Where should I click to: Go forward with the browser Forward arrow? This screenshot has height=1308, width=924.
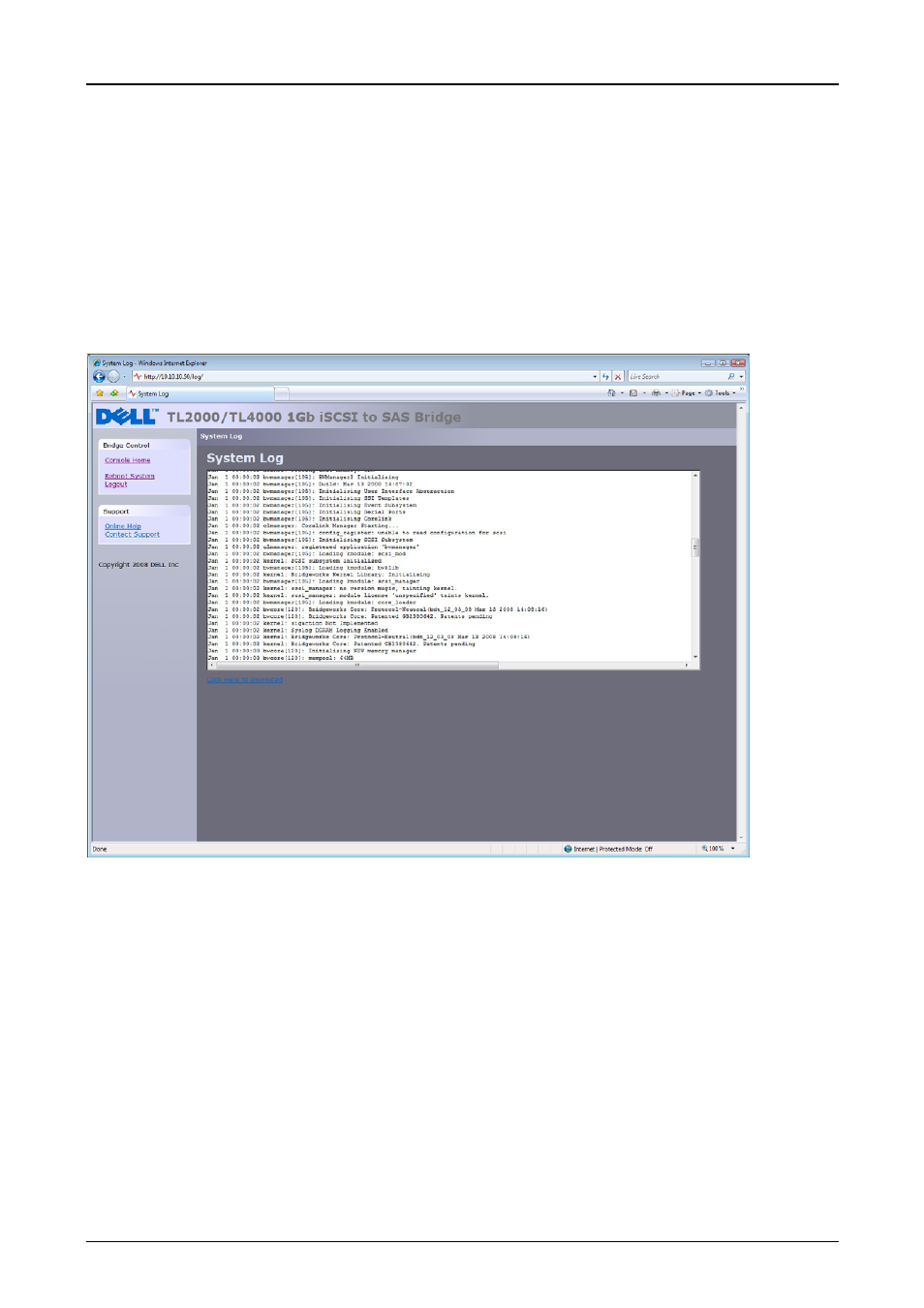[113, 377]
